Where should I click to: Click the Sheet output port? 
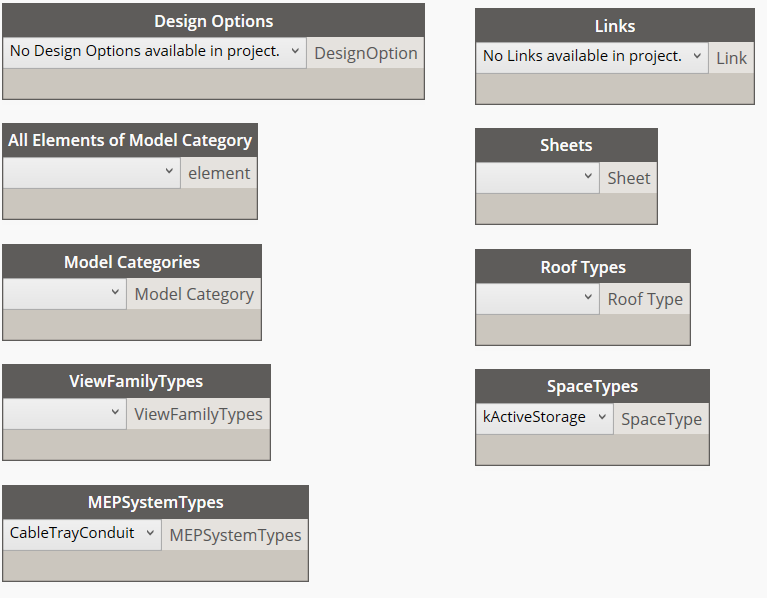click(x=629, y=178)
